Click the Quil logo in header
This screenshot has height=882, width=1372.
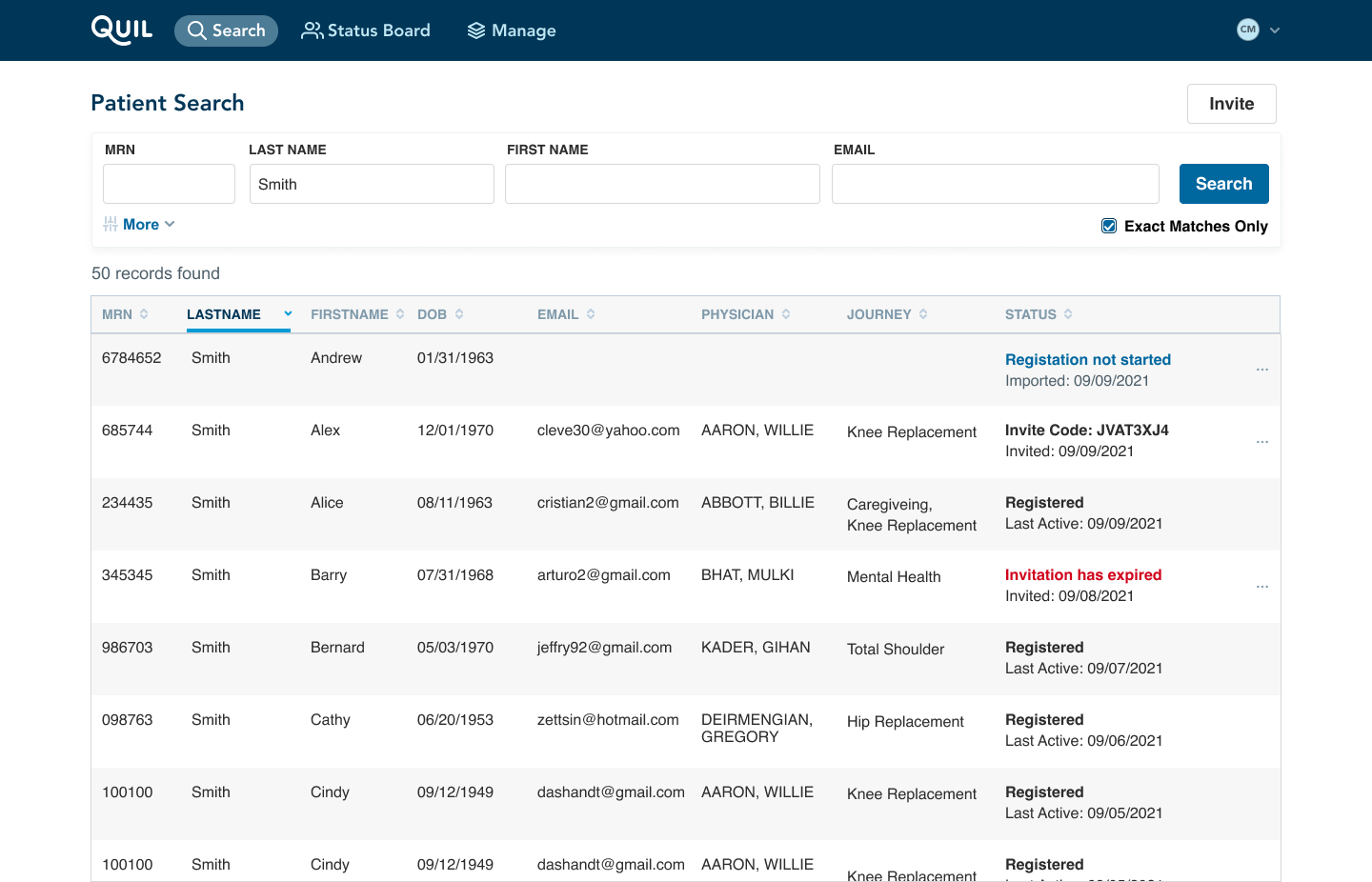click(122, 30)
